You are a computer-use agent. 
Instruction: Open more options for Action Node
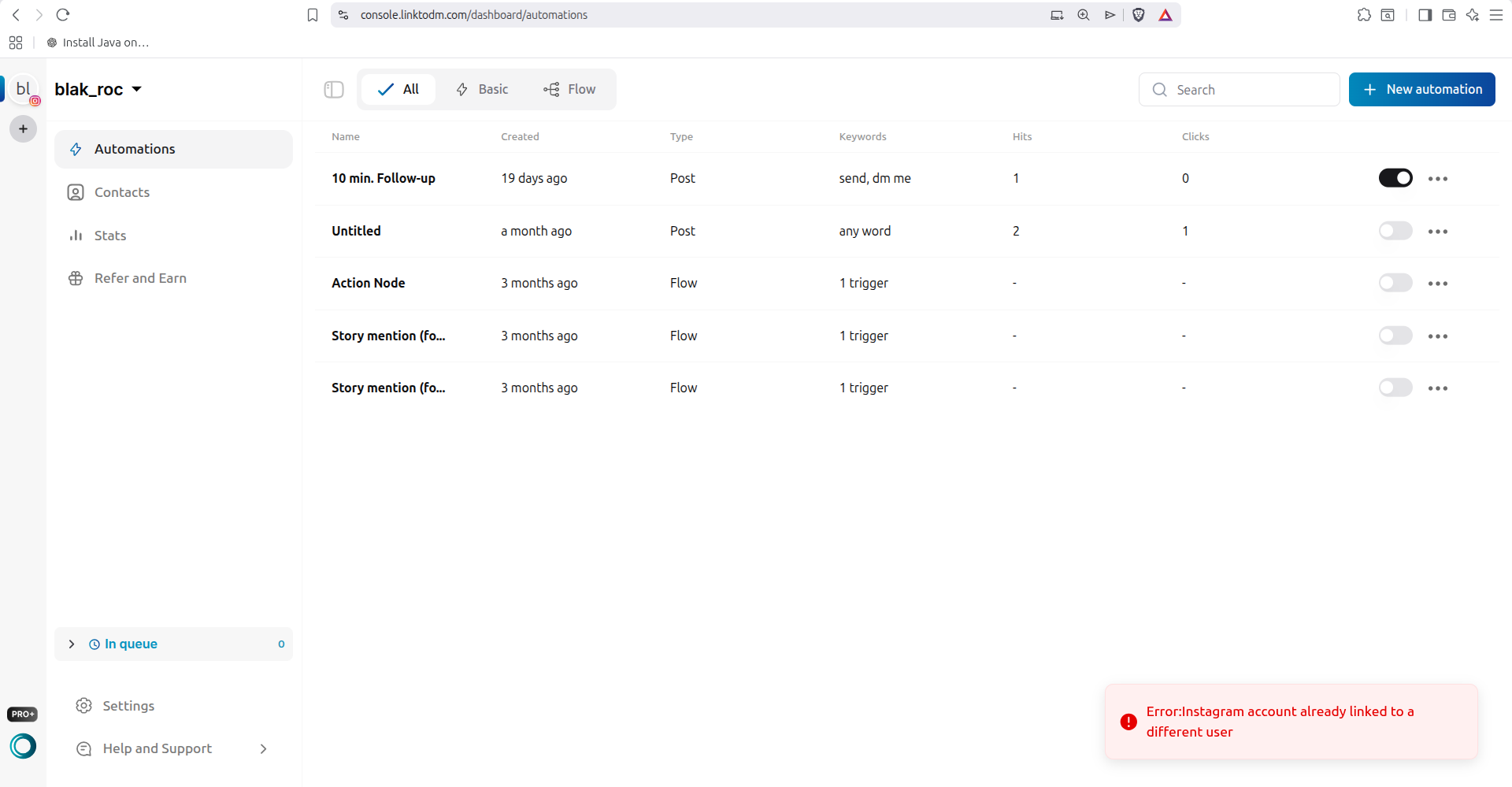(x=1438, y=284)
